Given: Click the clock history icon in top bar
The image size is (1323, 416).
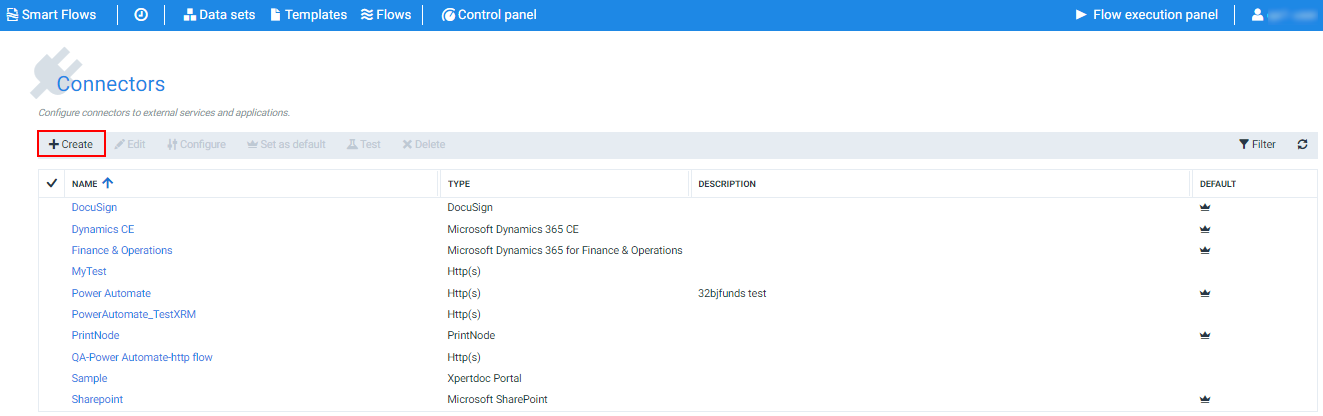Looking at the screenshot, I should click(x=141, y=15).
